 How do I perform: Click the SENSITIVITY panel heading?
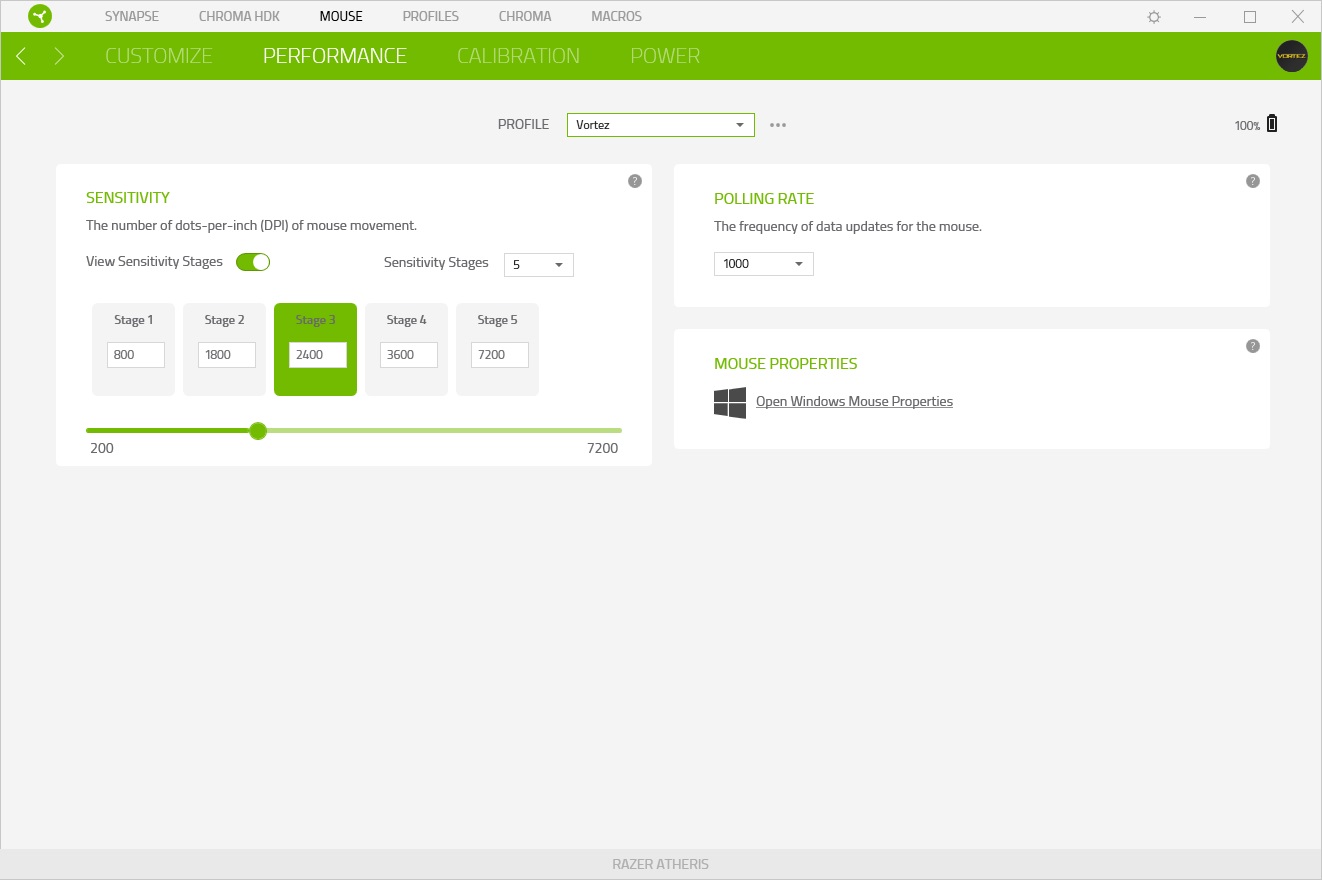point(128,198)
